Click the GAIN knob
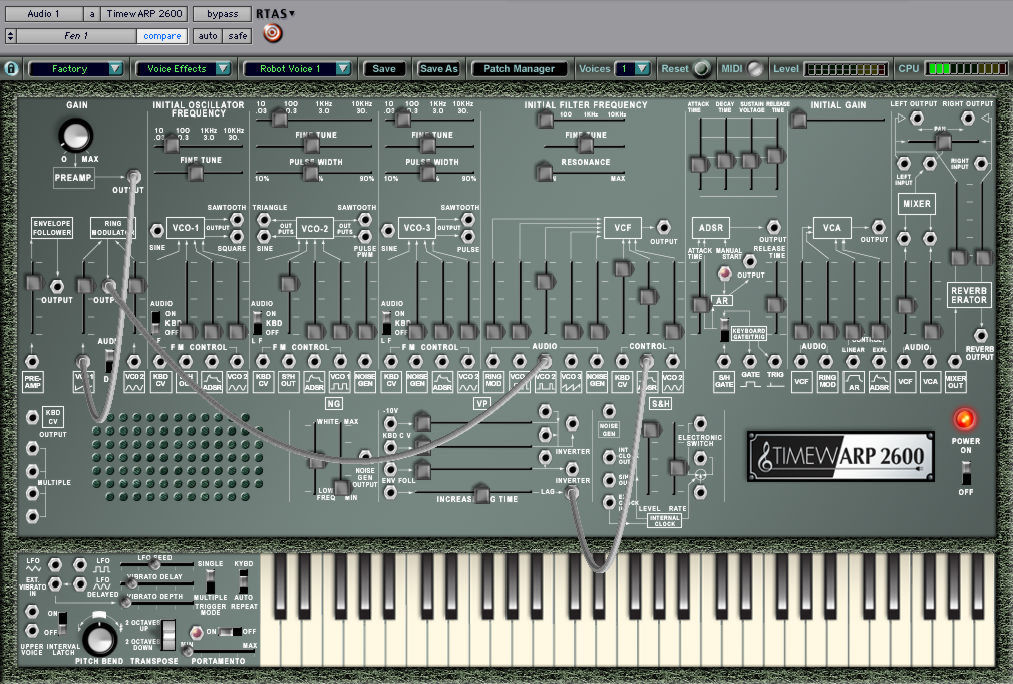The height and width of the screenshot is (684, 1013). 76,135
